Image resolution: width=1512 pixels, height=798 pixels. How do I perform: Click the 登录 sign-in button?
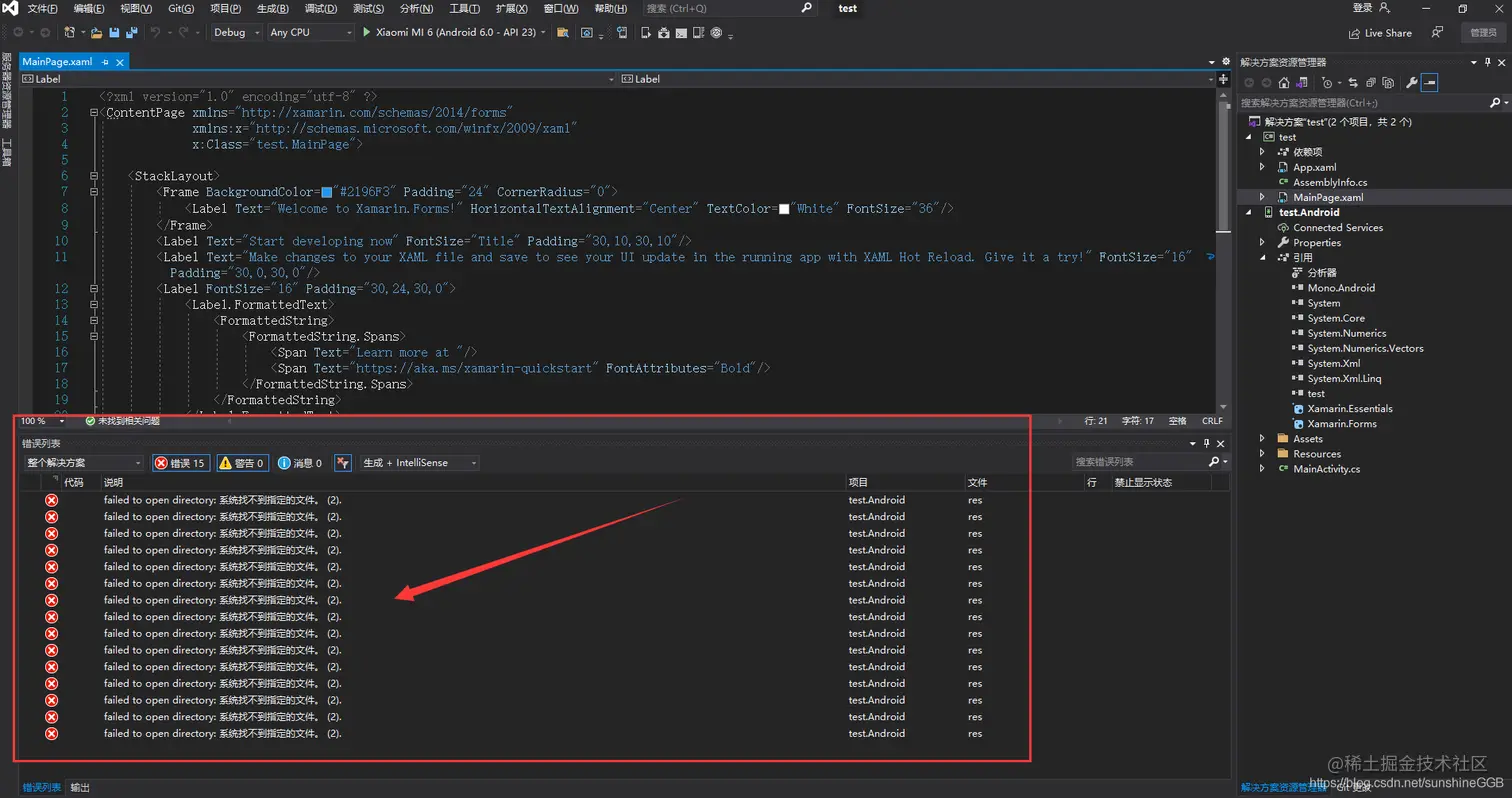(x=1371, y=8)
